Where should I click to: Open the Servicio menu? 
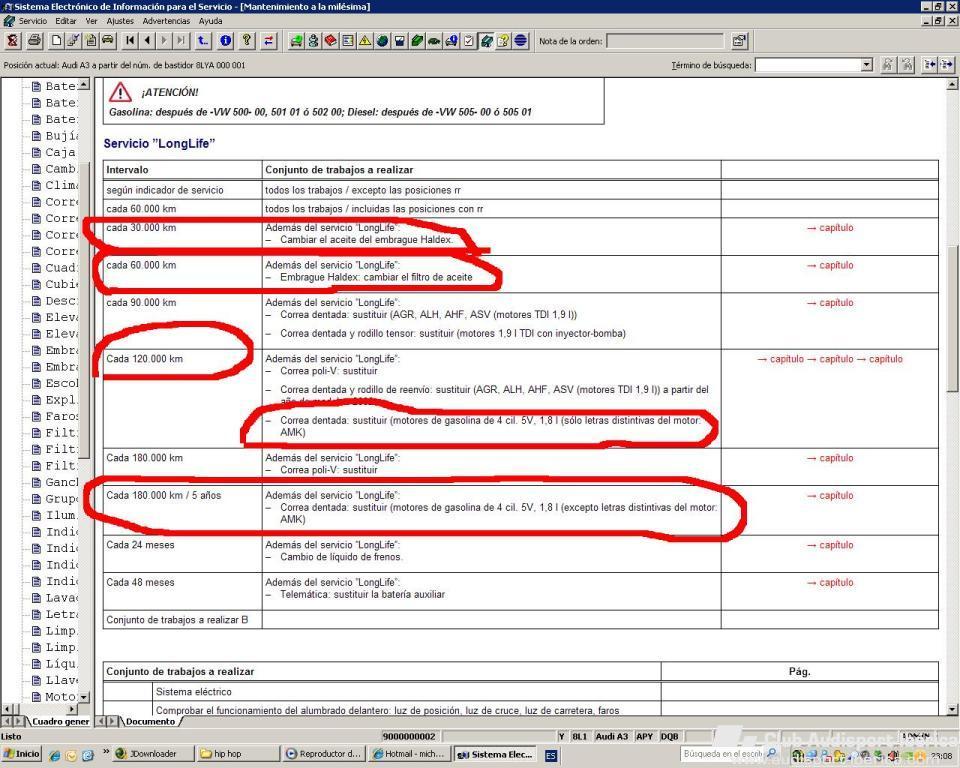tap(32, 21)
